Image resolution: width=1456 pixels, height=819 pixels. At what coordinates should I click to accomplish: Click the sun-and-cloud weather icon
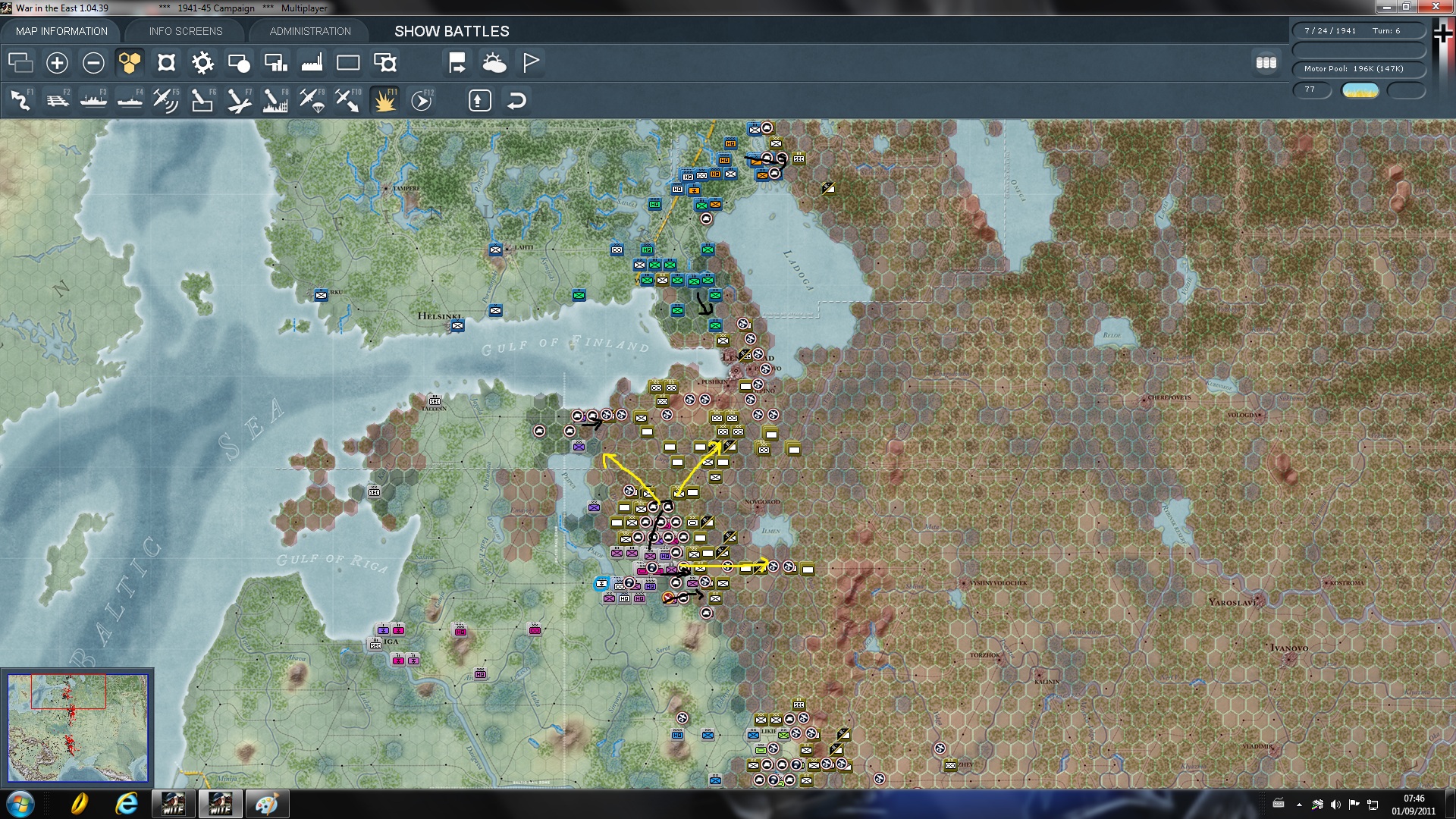(494, 63)
